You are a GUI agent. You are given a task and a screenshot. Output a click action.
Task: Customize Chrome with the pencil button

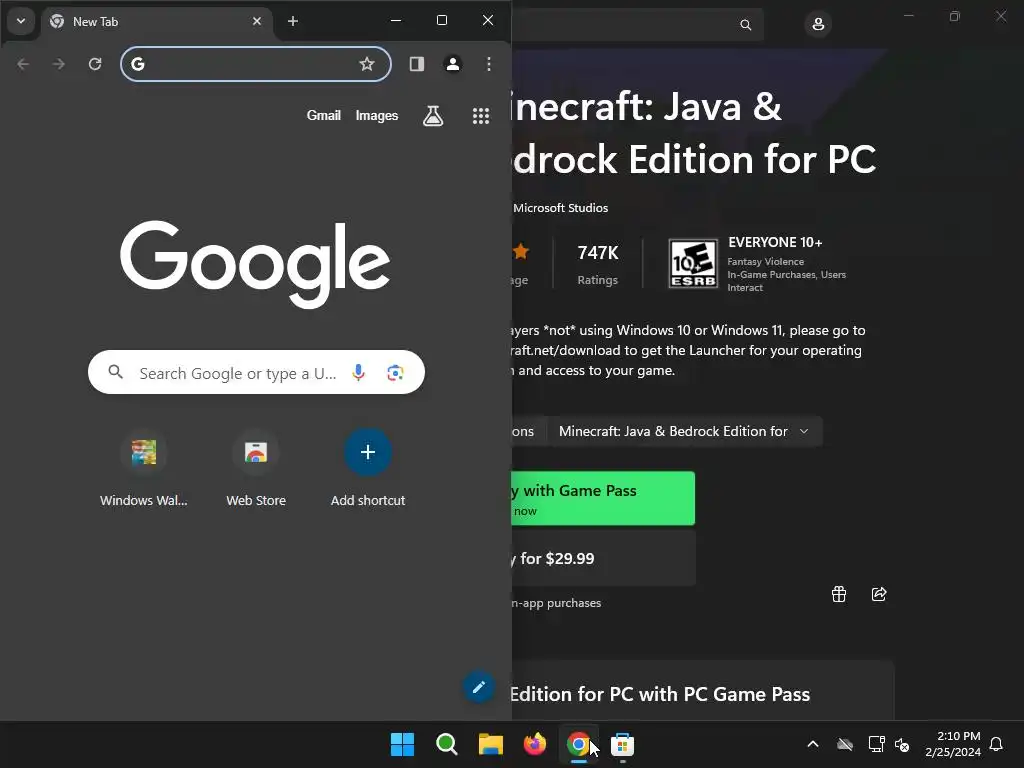pyautogui.click(x=479, y=687)
